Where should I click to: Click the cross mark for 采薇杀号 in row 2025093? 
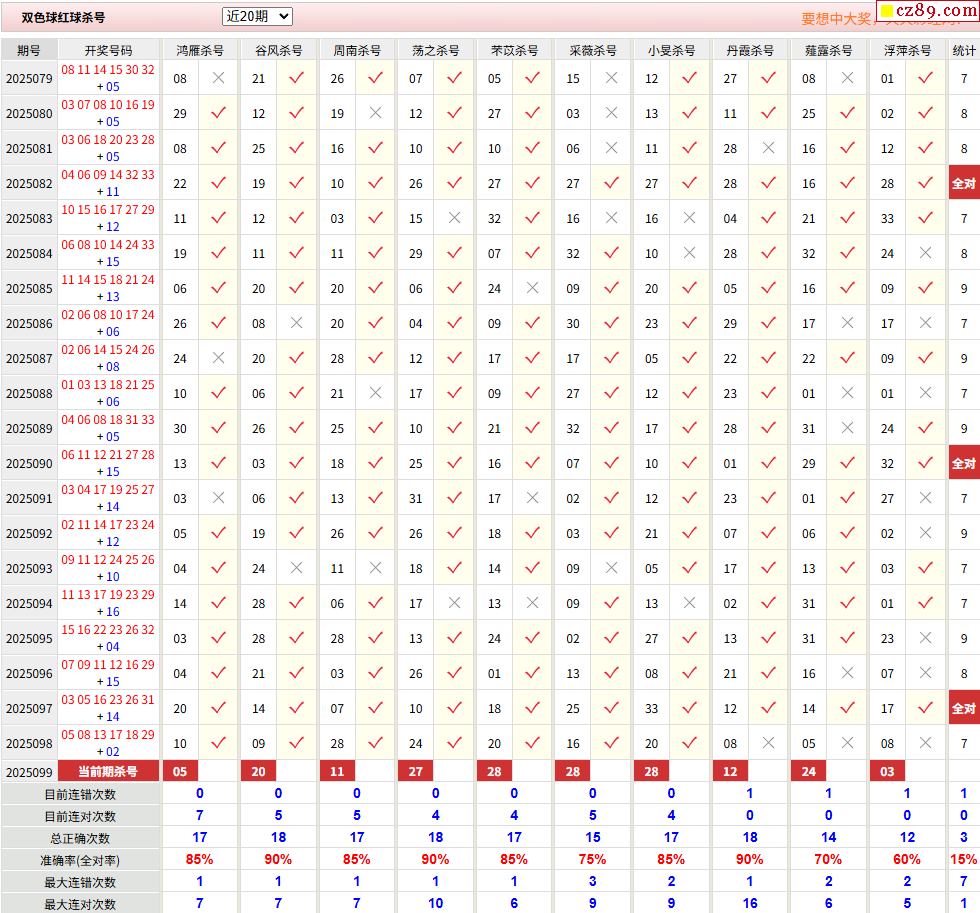611,568
